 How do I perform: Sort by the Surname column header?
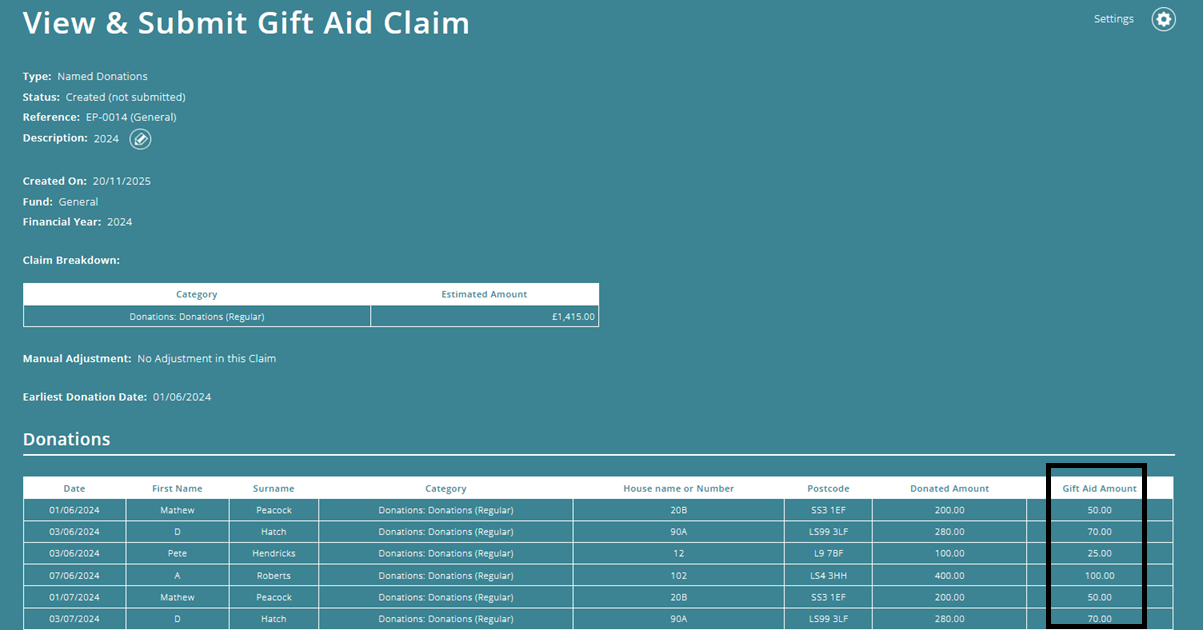click(x=273, y=488)
